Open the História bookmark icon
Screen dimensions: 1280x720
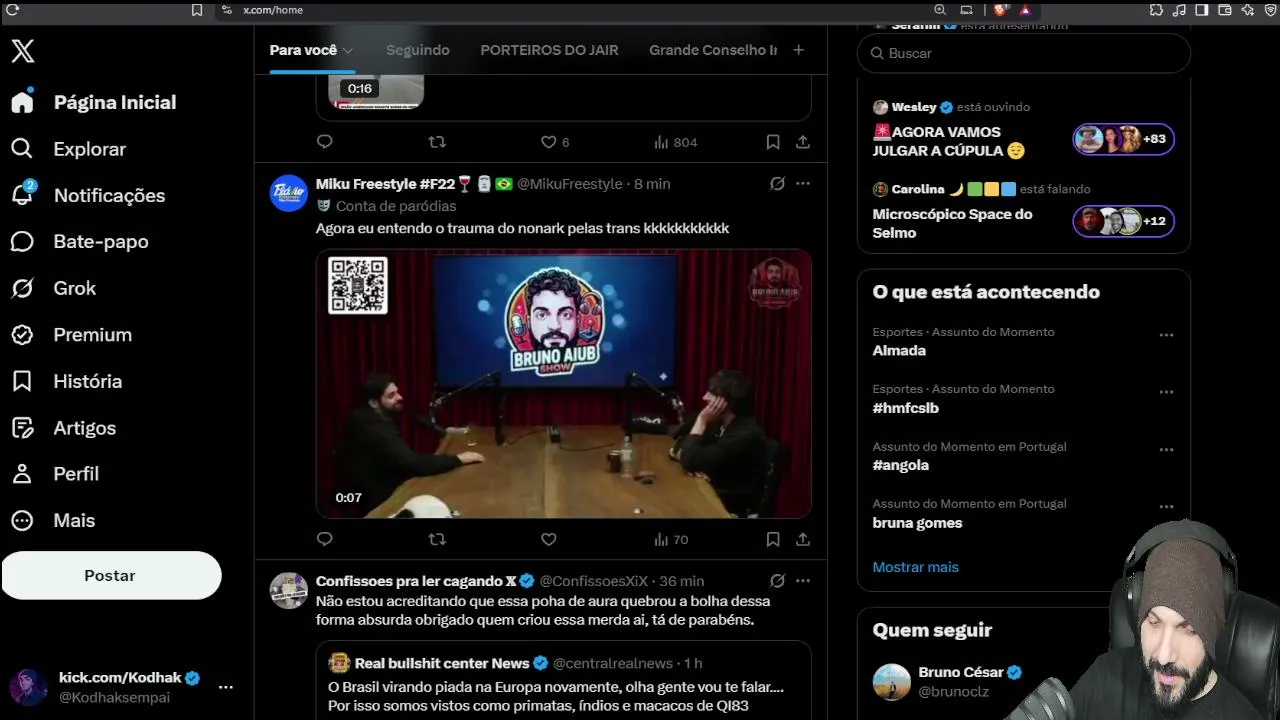pos(22,381)
